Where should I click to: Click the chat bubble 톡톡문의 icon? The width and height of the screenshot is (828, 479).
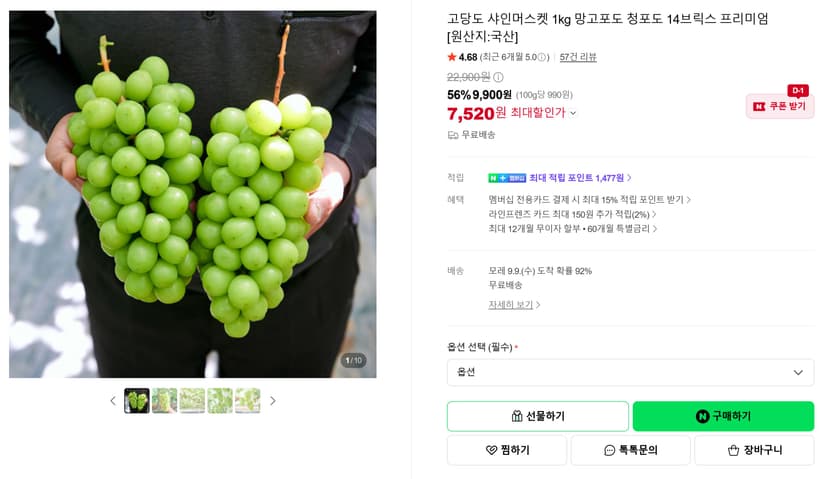click(609, 450)
